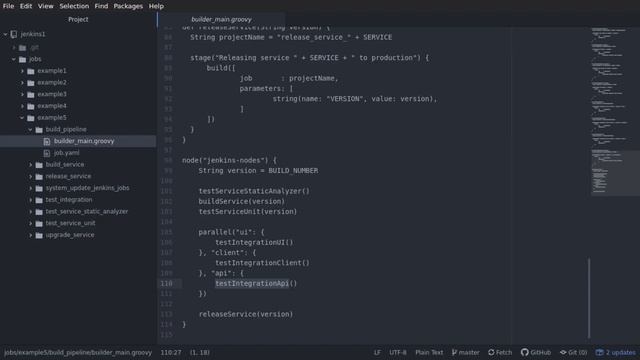This screenshot has height=360, width=640.
Task: Expand the upgrade_service folder
Action: tap(31, 236)
